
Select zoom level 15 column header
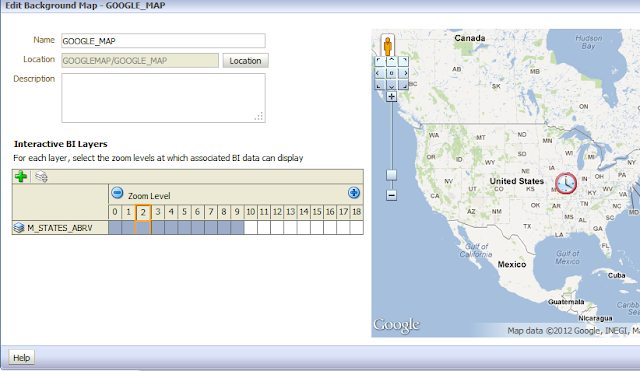(317, 212)
